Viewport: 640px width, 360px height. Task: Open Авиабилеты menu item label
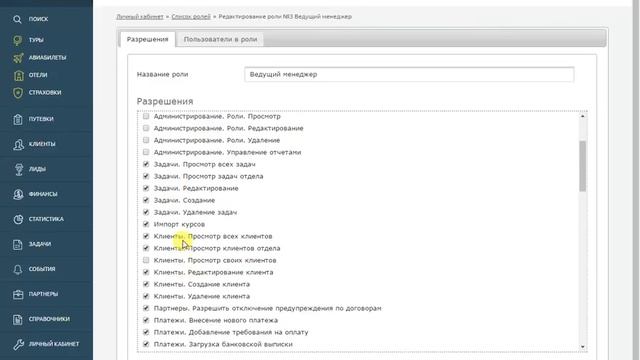(47, 58)
